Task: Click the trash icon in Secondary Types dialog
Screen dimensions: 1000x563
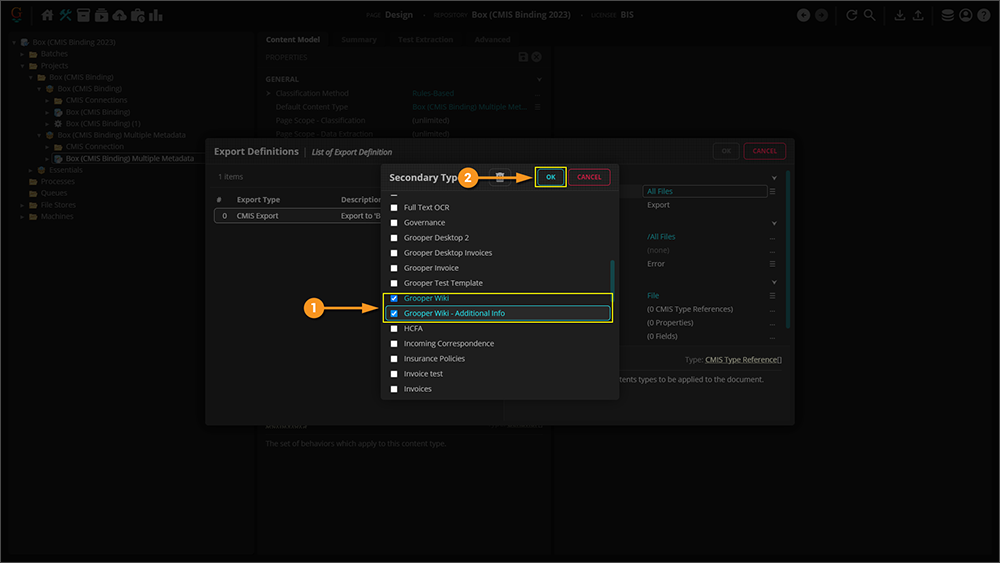Action: (500, 177)
